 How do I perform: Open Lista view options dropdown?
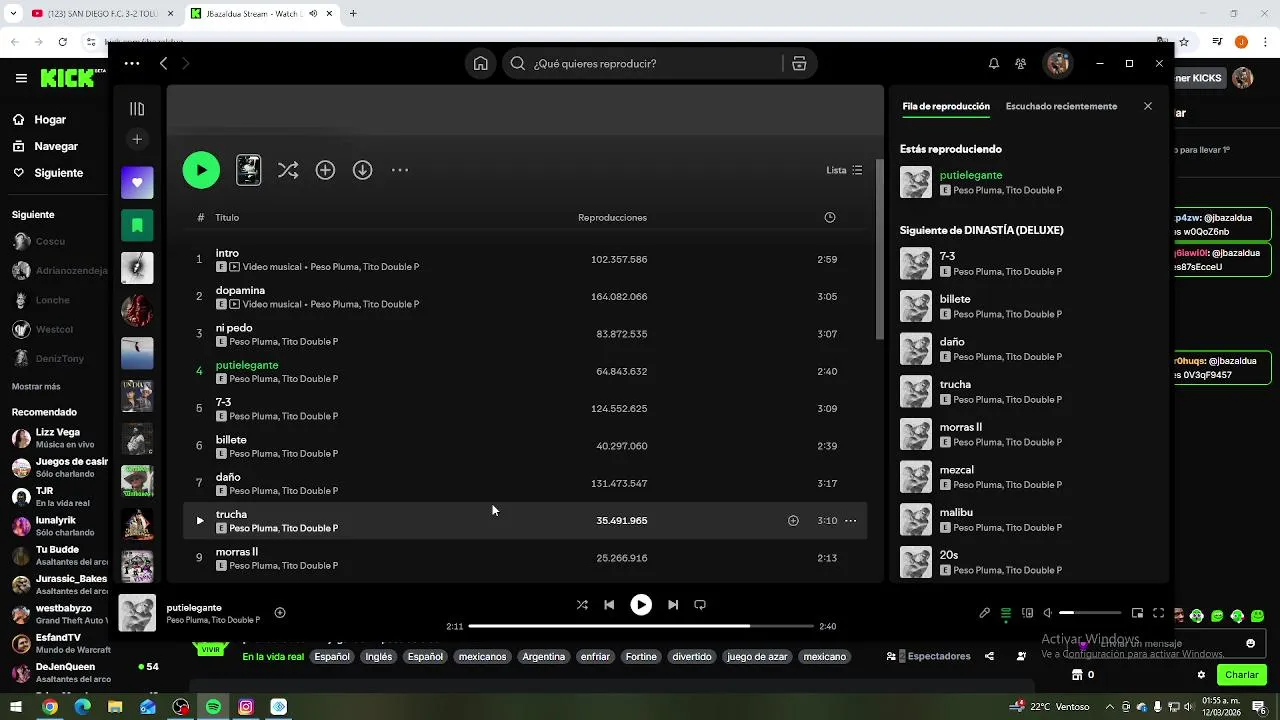844,170
